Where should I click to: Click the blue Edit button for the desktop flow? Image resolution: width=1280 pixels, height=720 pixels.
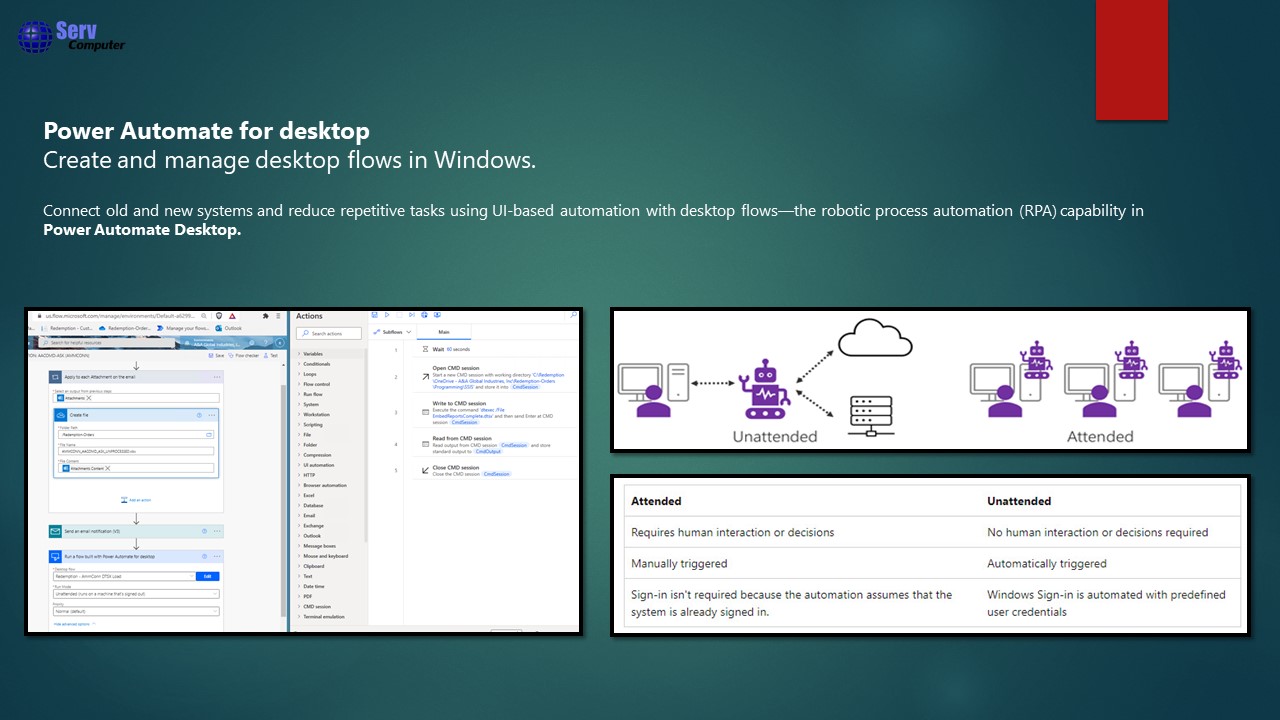coord(208,577)
